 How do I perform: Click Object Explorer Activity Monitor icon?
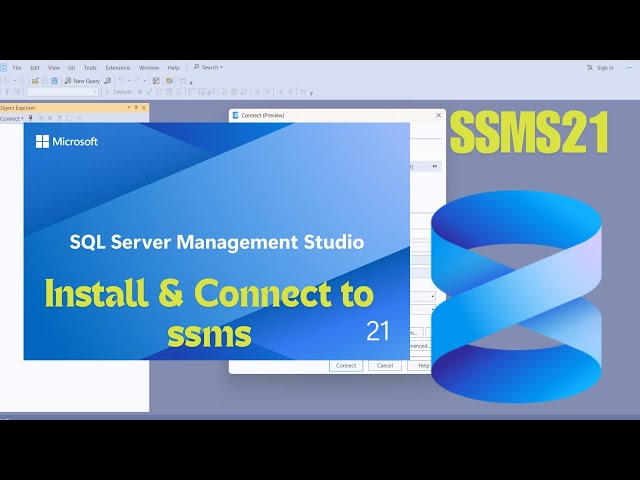(x=79, y=118)
